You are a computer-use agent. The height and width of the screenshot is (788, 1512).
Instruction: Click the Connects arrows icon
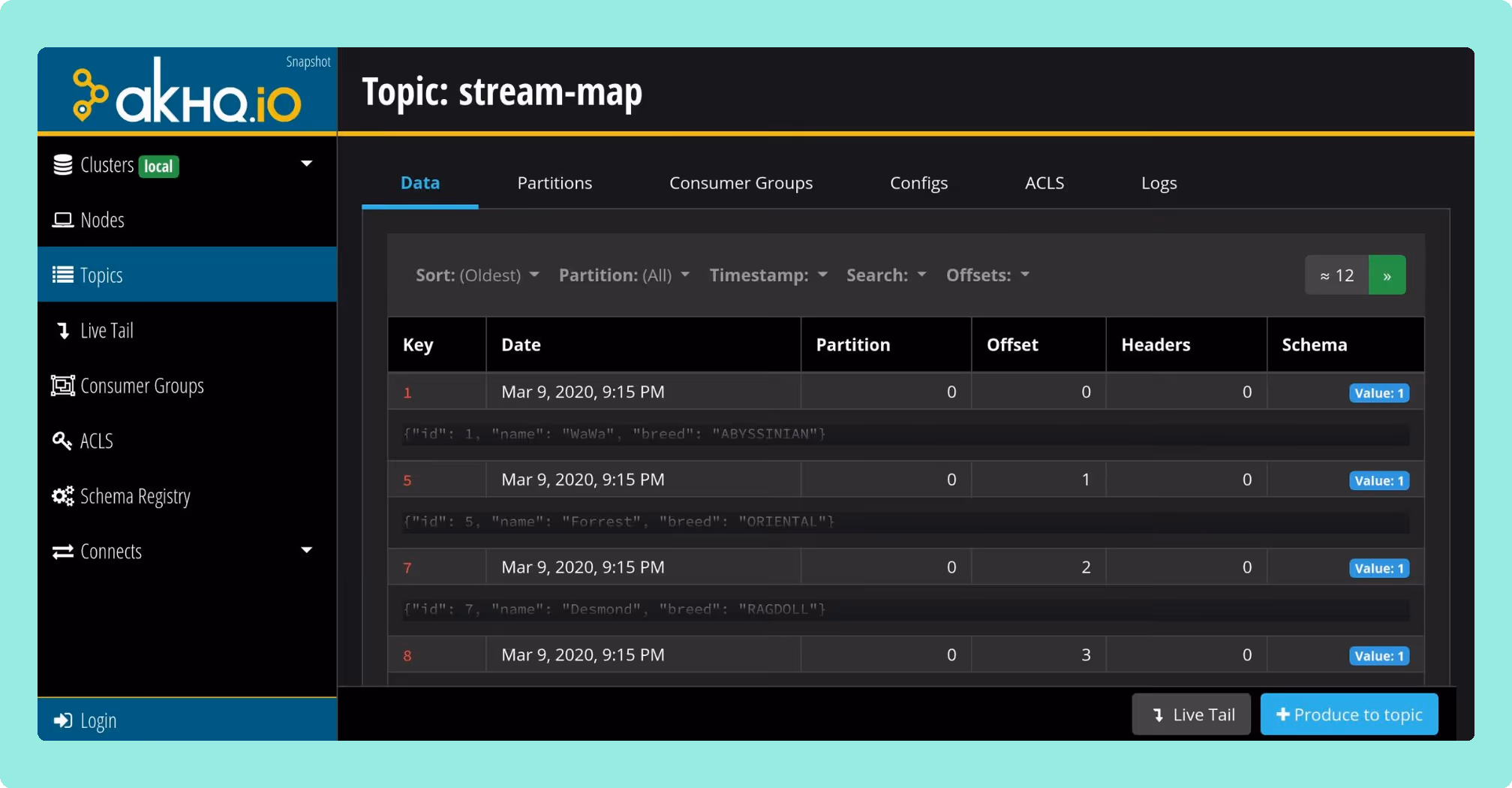(x=63, y=552)
